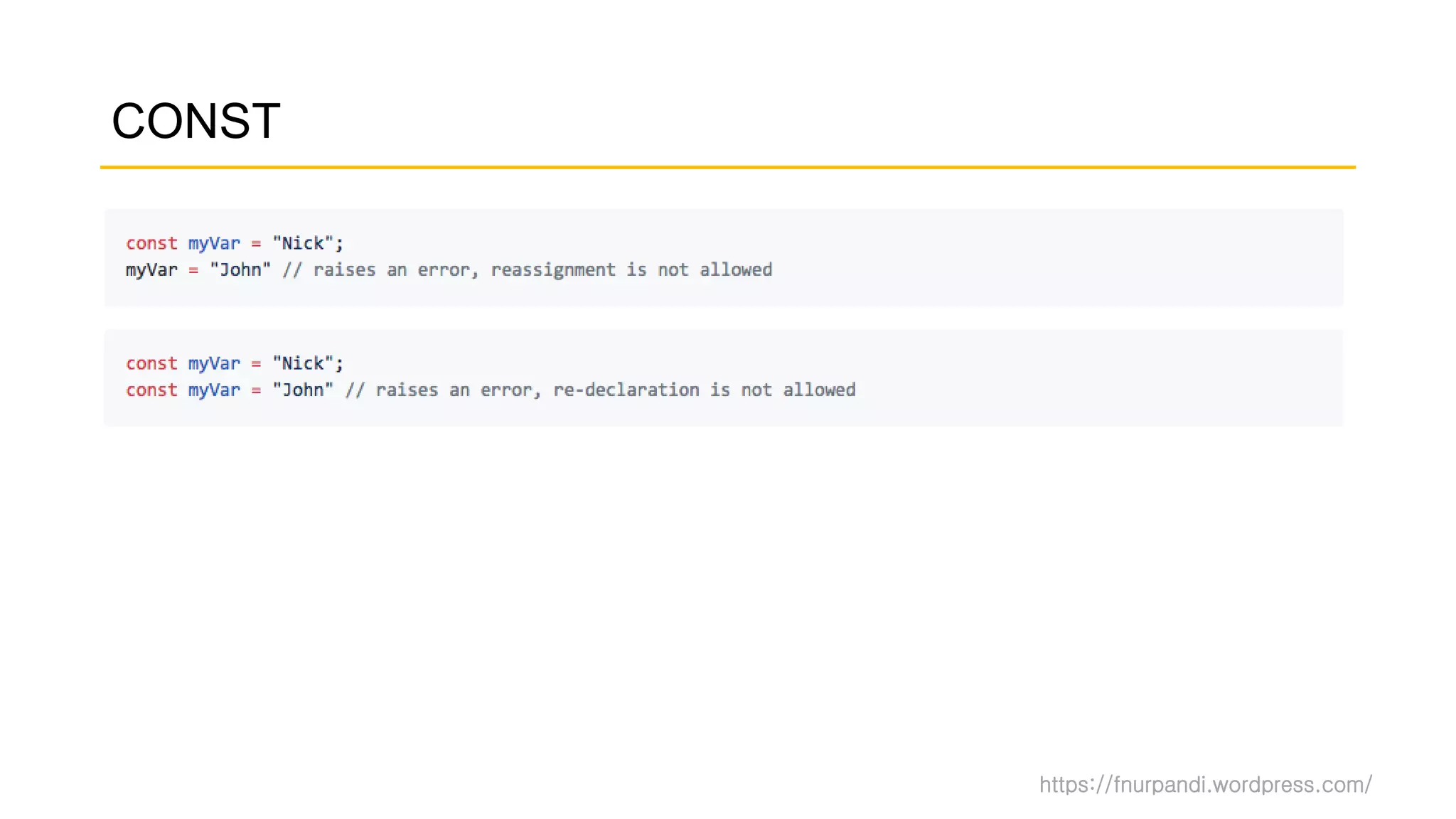This screenshot has height=819, width=1456.
Task: Click the red equals sign after first myVar
Action: pos(256,244)
